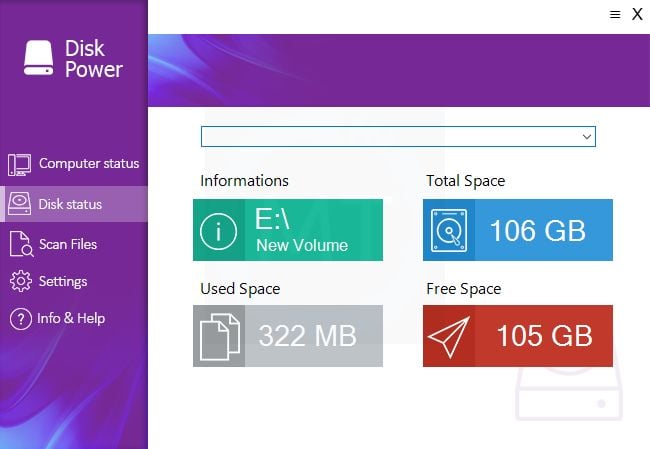Click the blue hard disk icon
This screenshot has width=650, height=449.
(449, 231)
